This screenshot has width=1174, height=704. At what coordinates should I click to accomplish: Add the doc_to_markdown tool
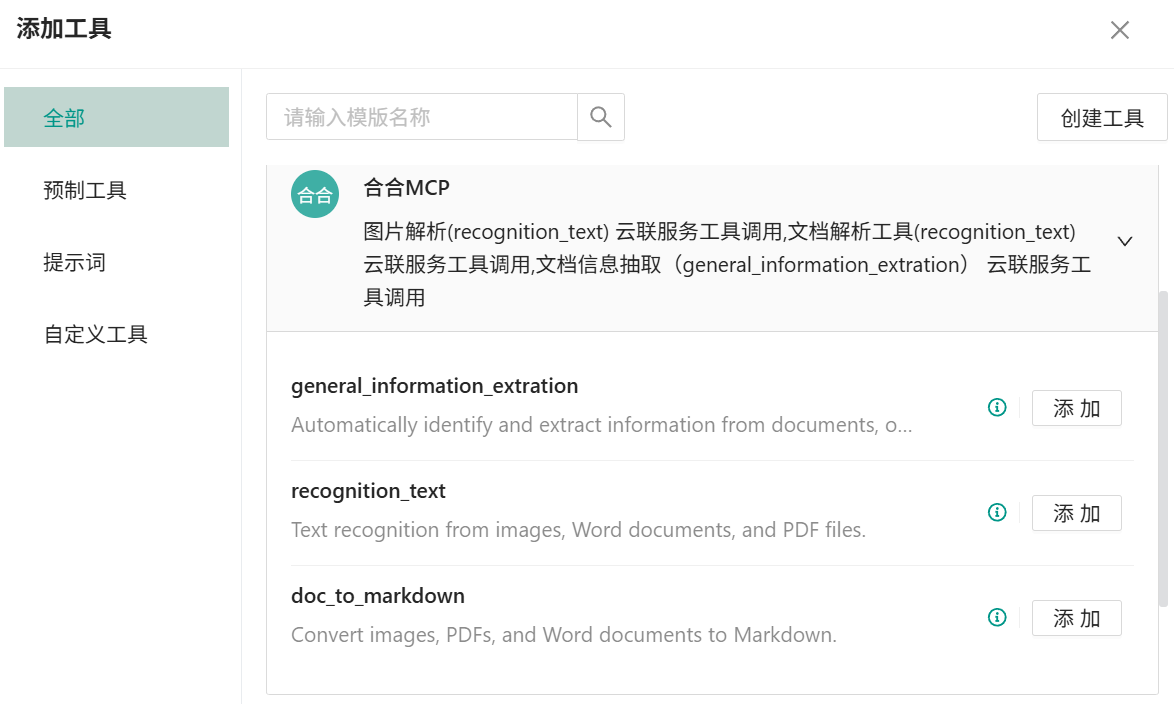pos(1076,618)
